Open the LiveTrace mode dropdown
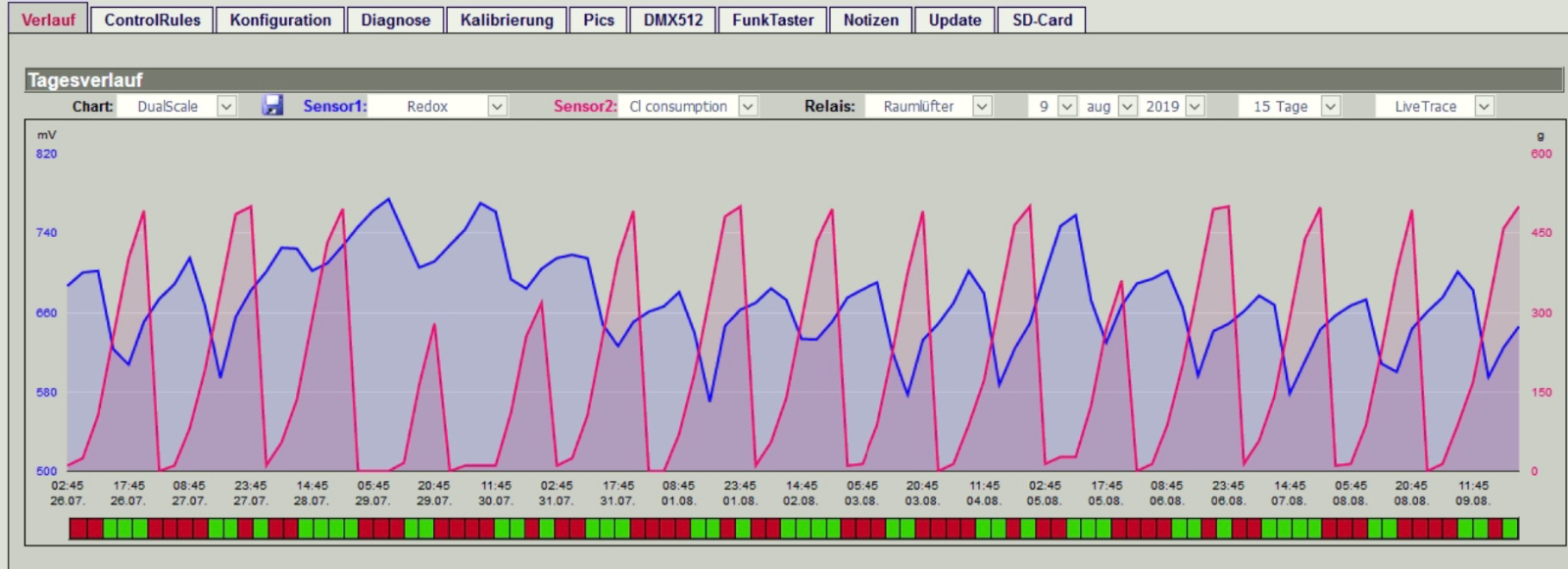 (x=1435, y=106)
